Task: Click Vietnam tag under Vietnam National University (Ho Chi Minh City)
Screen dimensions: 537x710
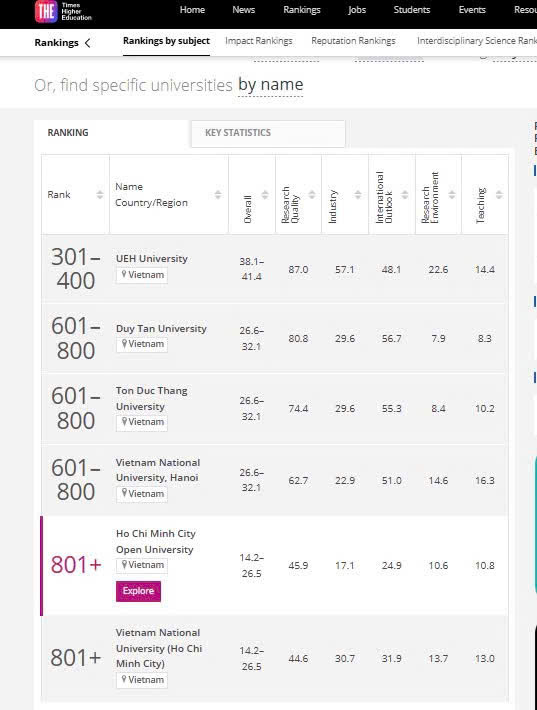Action: point(142,680)
